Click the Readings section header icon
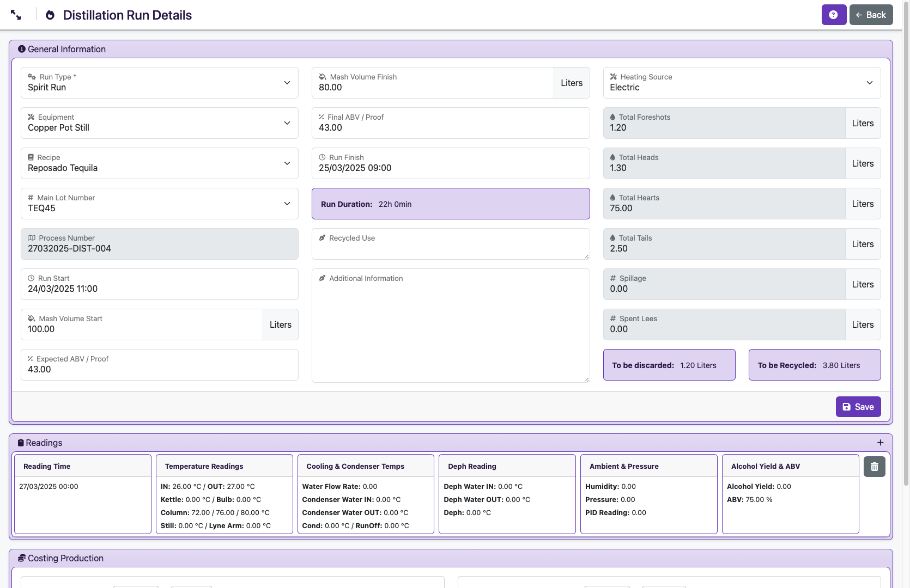The height and width of the screenshot is (588, 910). click(x=21, y=442)
